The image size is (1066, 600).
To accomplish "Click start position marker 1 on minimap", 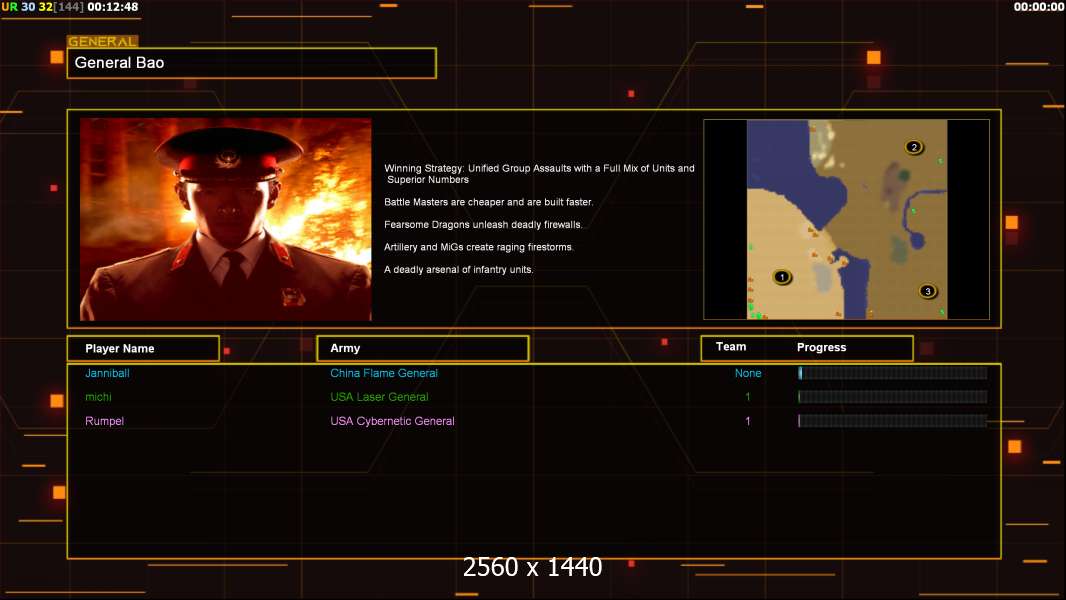I will [782, 277].
